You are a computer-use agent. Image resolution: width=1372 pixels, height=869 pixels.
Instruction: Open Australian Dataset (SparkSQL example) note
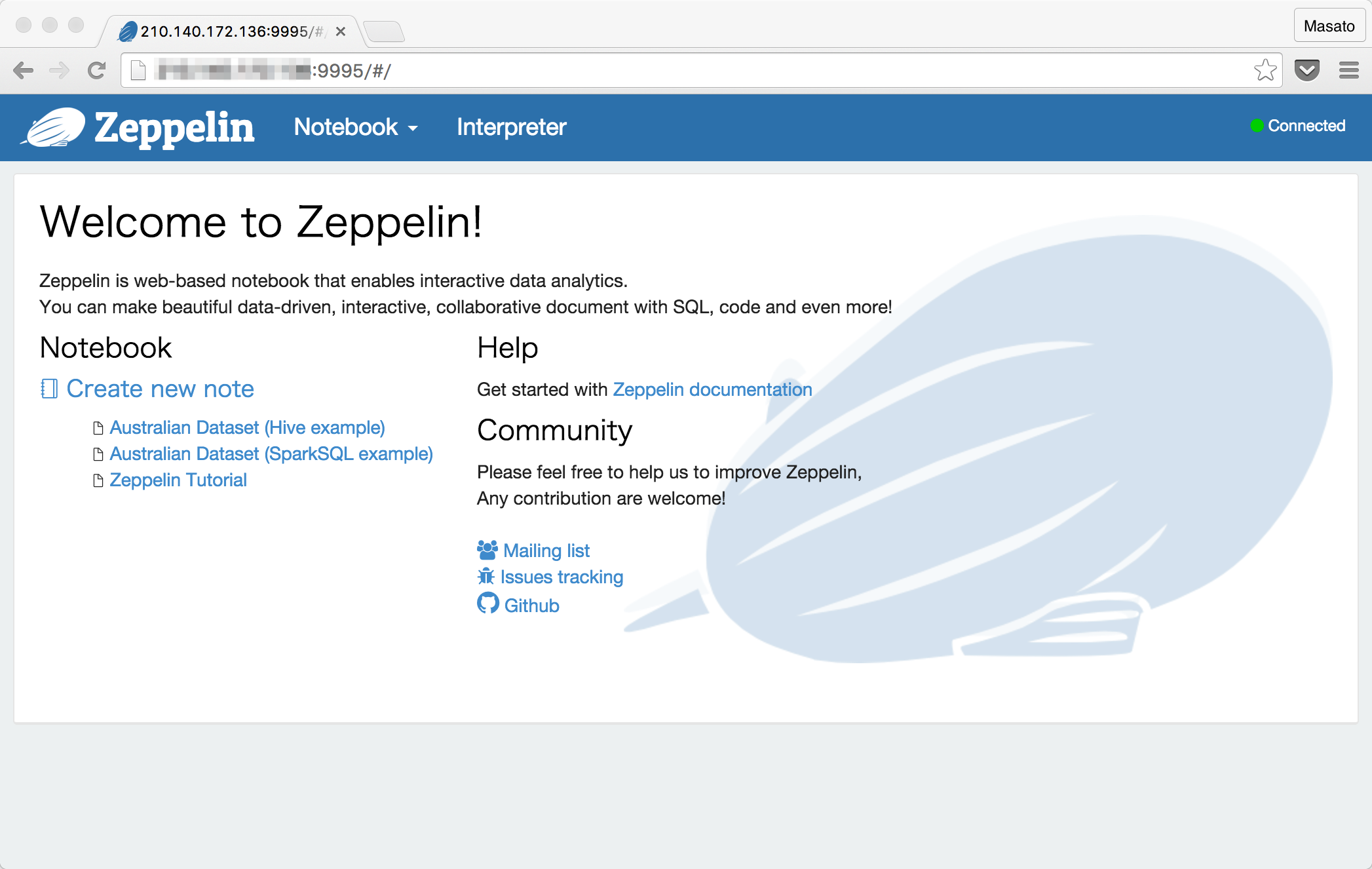pos(271,454)
